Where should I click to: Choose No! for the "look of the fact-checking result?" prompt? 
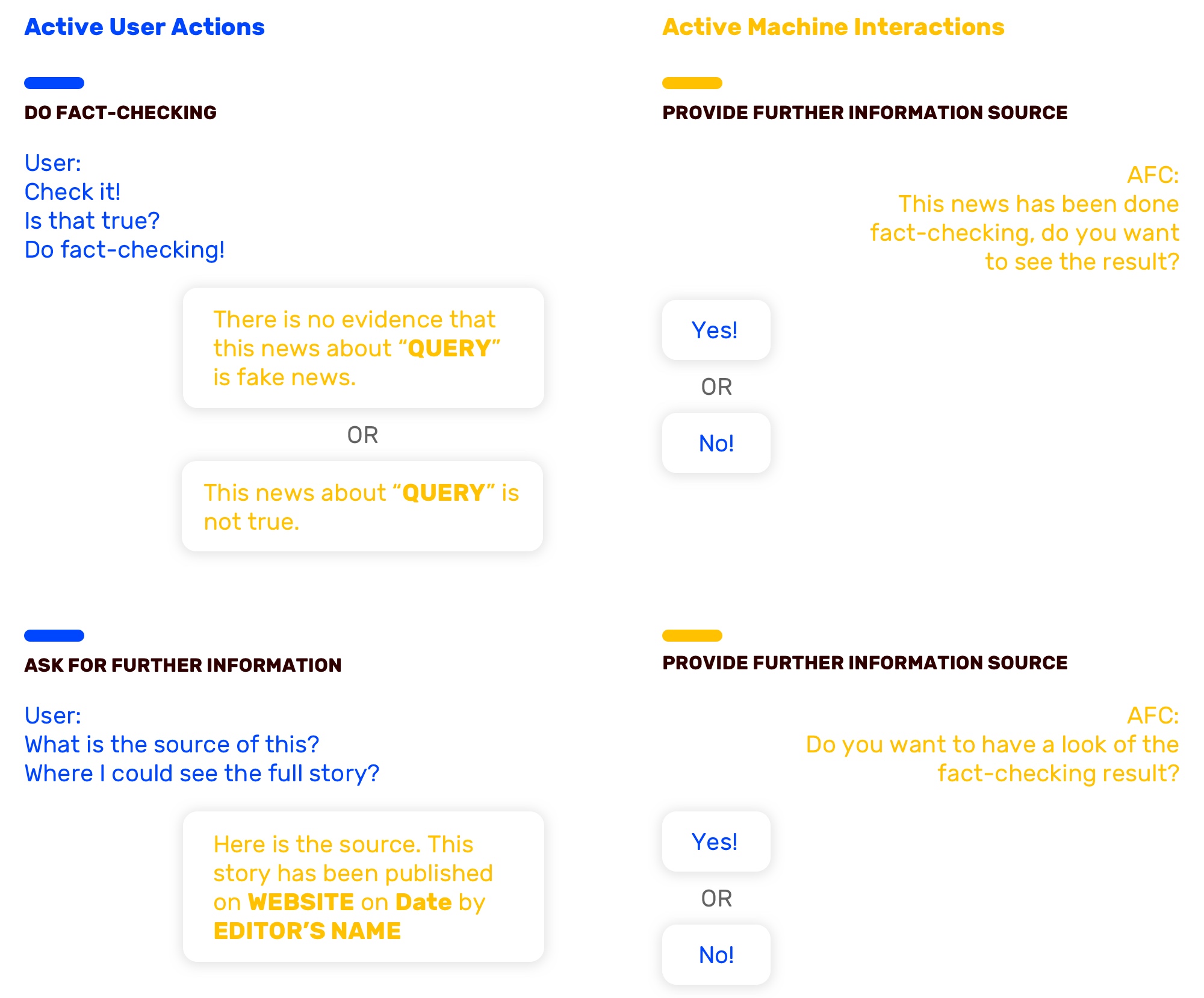(x=716, y=955)
